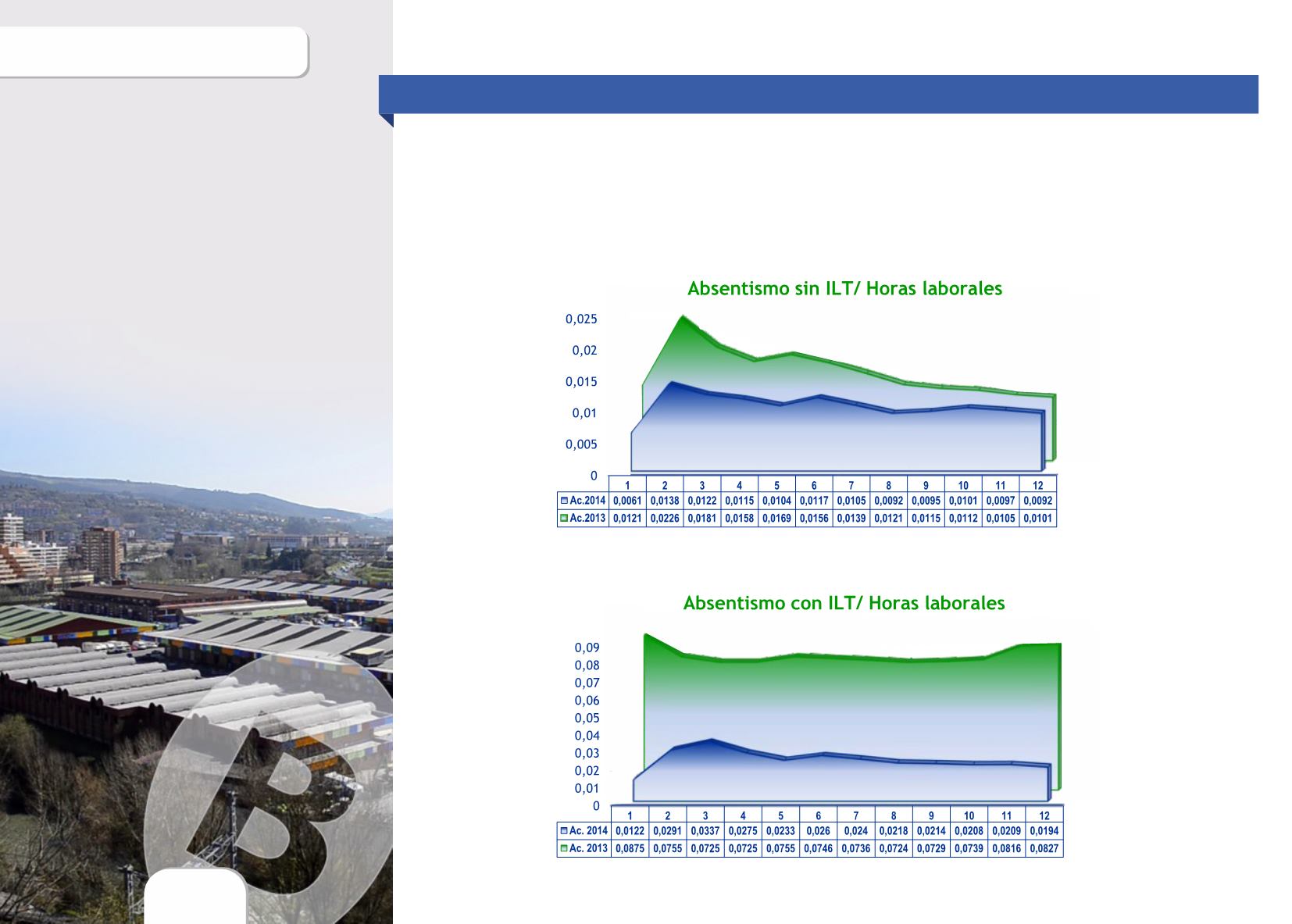
Task: Select the cell with value 0,0138
Action: [665, 501]
